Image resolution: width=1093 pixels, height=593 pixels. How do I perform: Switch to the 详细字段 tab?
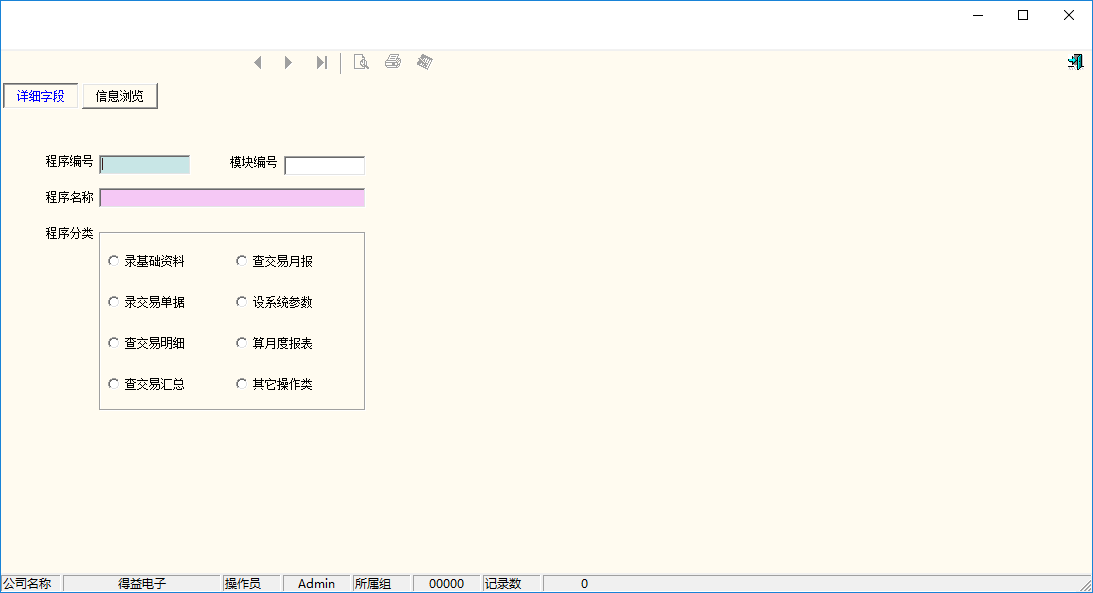coord(41,96)
